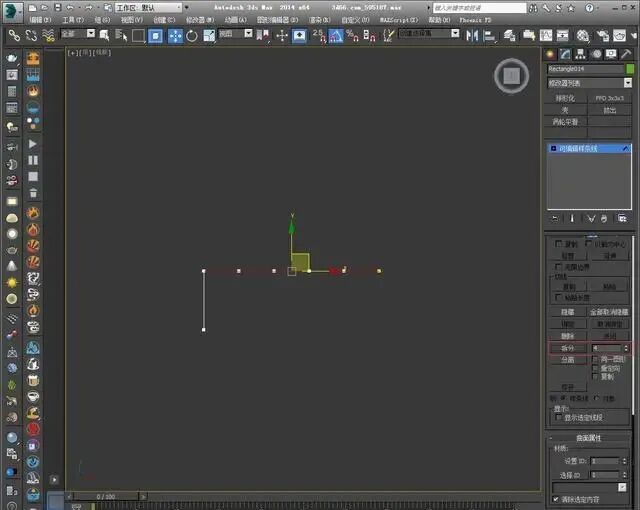Select the Bind to Space Warp tool

[49, 36]
